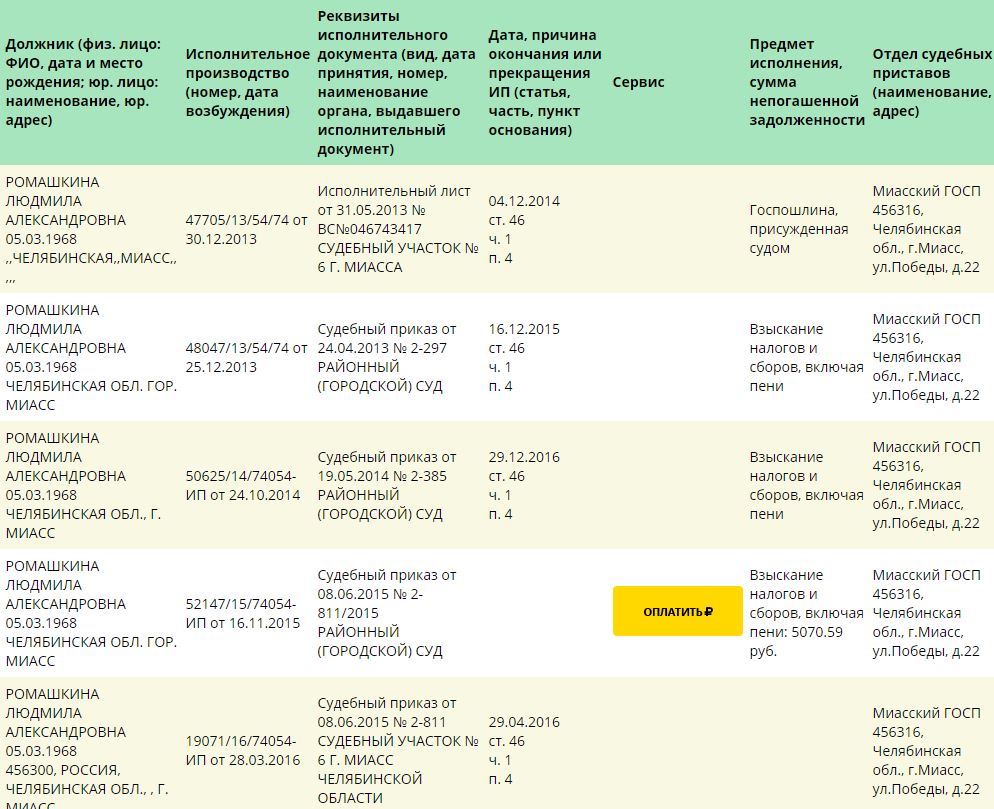The image size is (994, 809).
Task: Click end date 29.04.2016 cell
Action: [524, 751]
